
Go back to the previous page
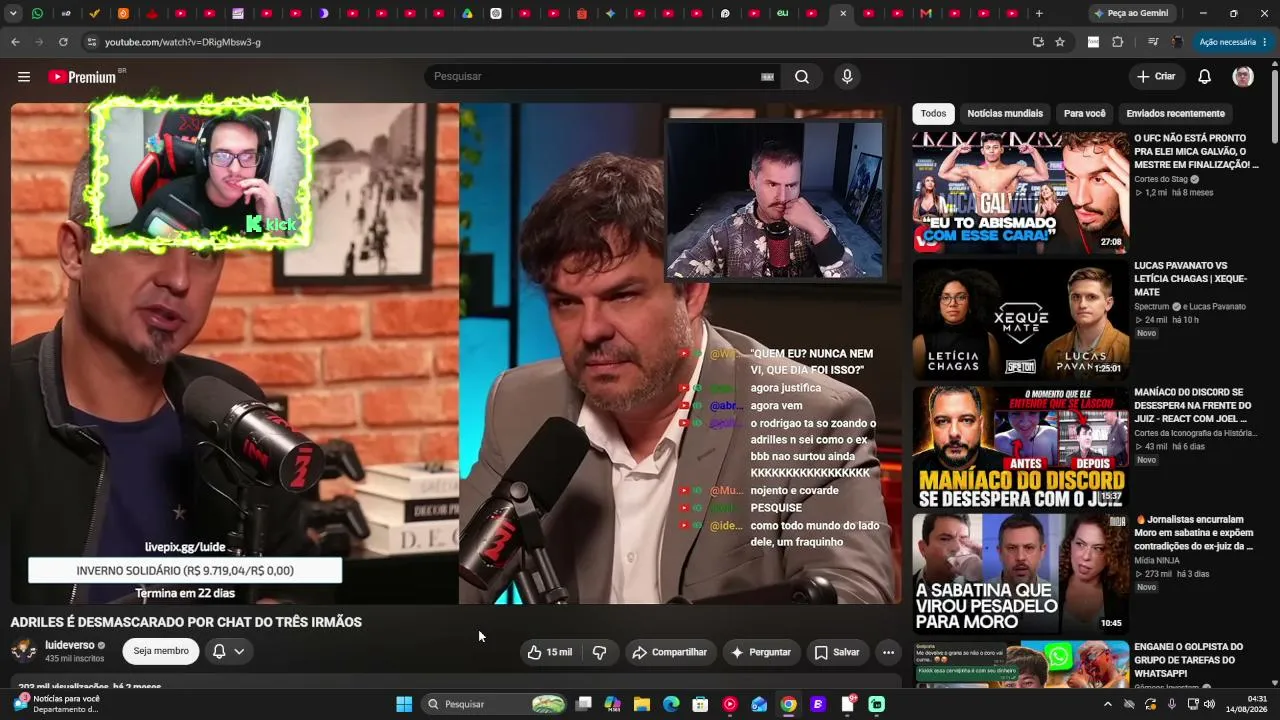(x=15, y=42)
